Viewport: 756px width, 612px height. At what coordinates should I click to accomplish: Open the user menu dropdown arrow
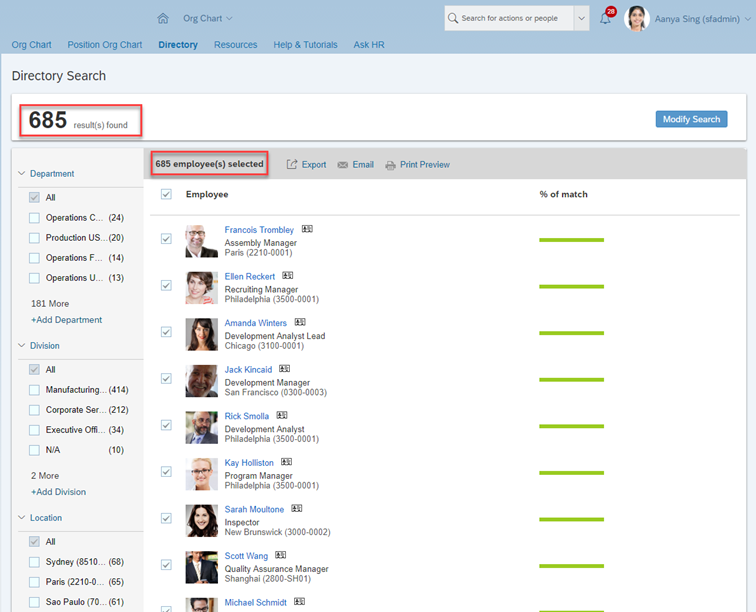(748, 19)
